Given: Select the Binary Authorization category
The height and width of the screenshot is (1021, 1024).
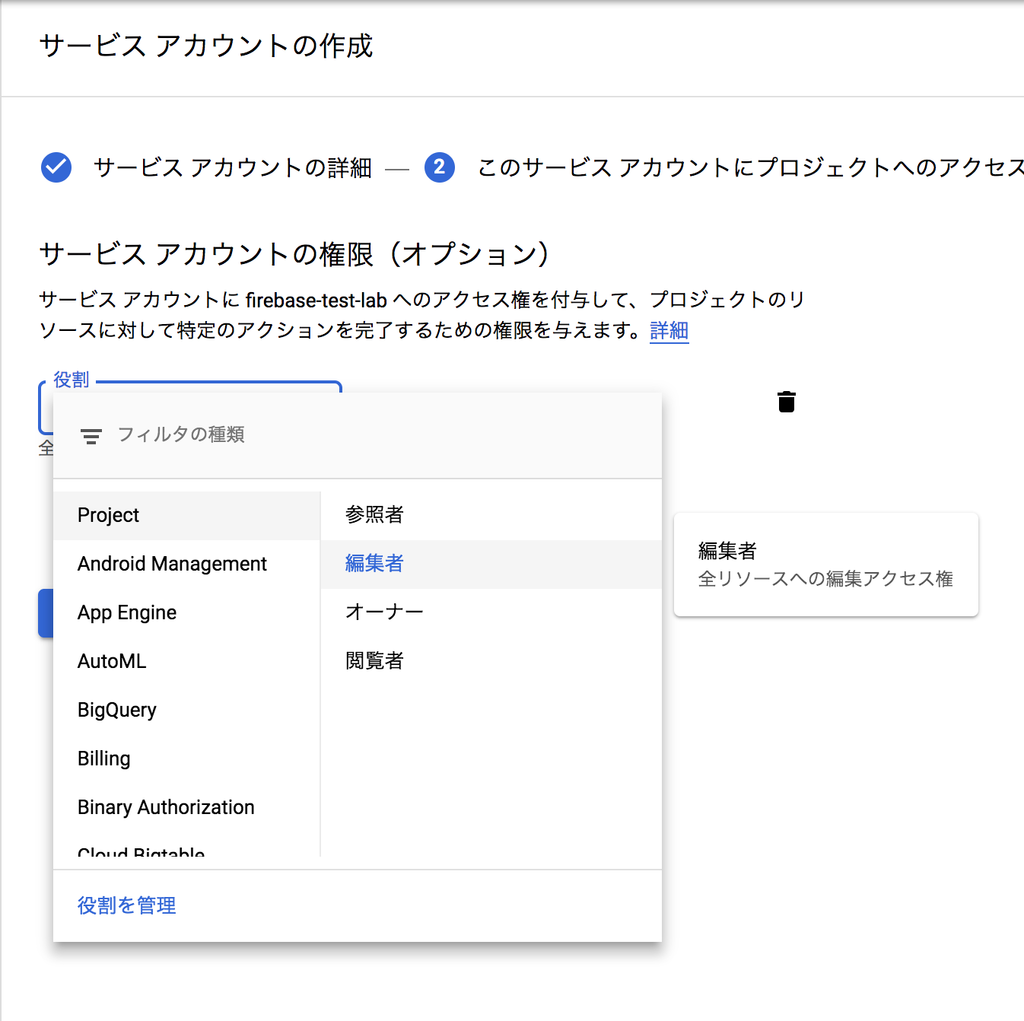Looking at the screenshot, I should [187, 807].
